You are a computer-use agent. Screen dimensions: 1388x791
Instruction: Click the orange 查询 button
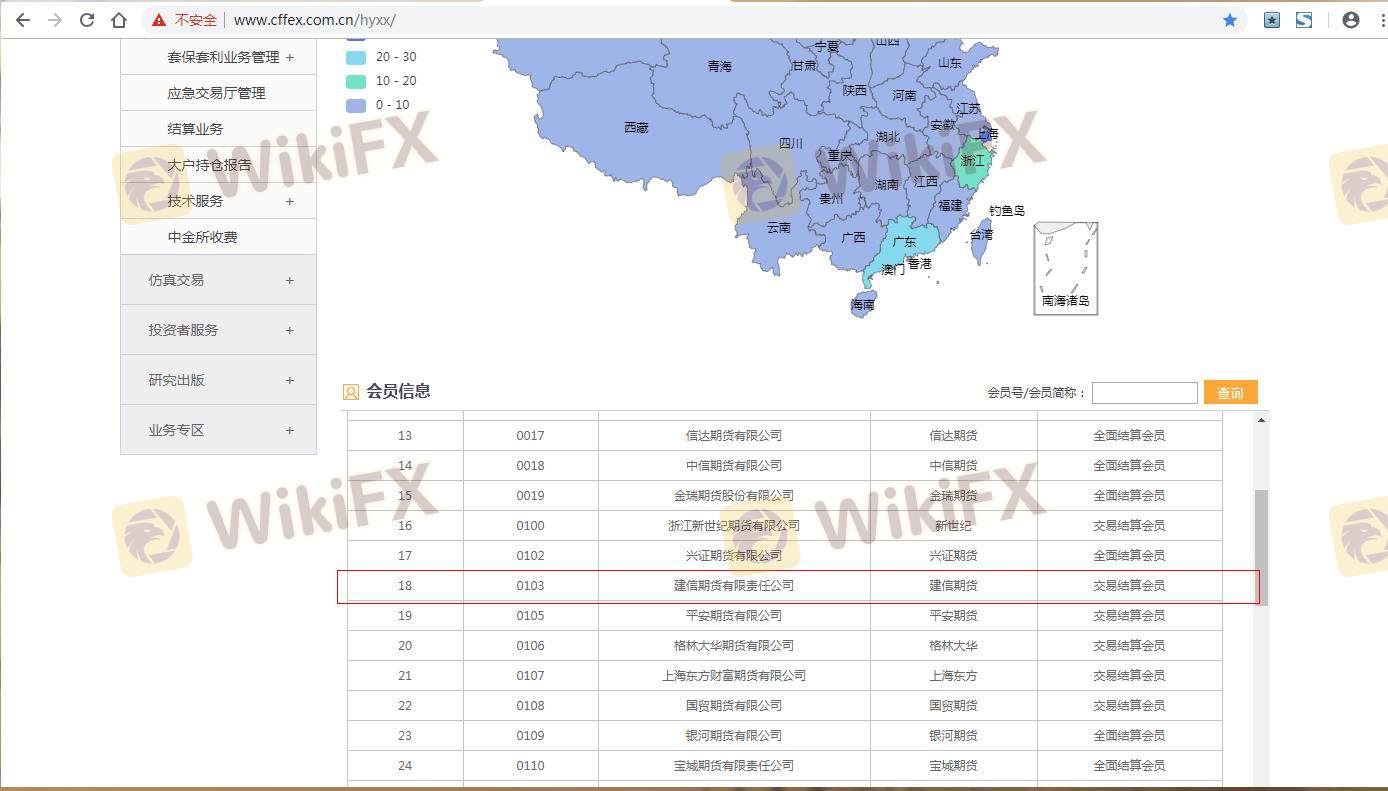click(x=1230, y=393)
